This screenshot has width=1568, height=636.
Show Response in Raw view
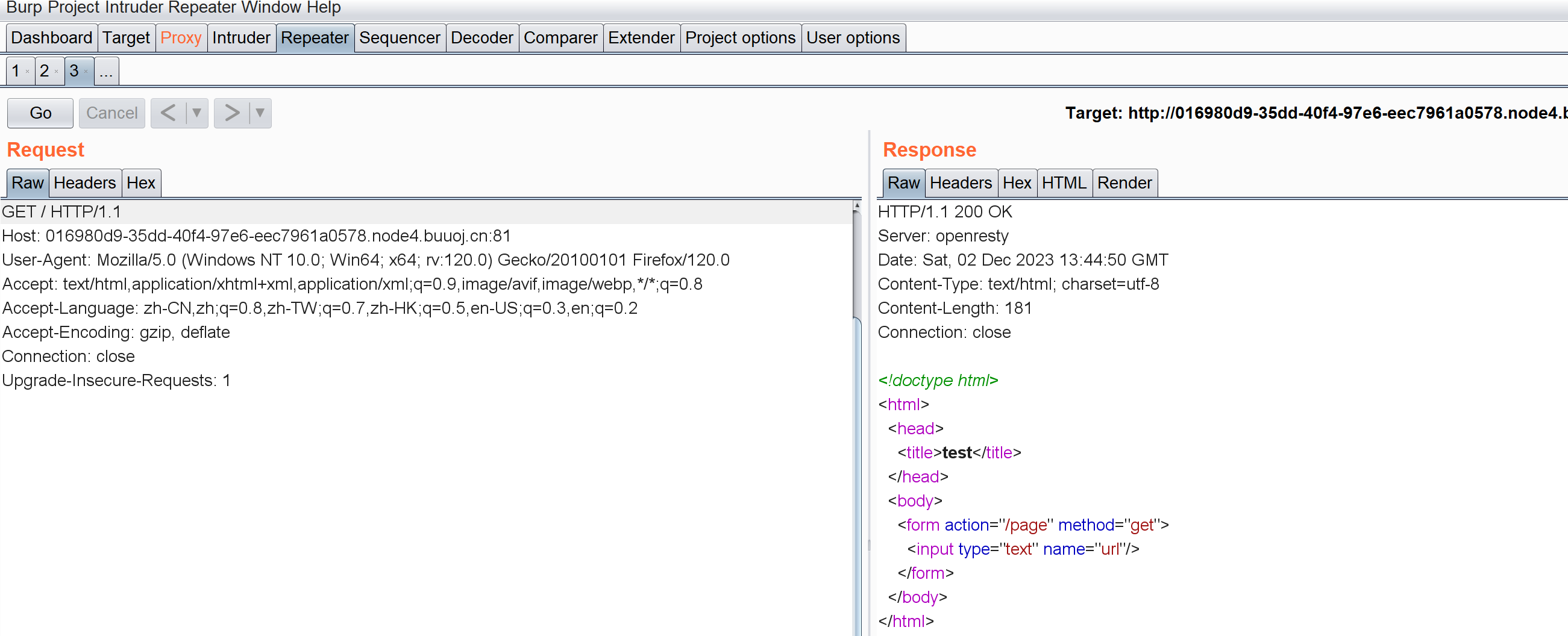pyautogui.click(x=903, y=182)
